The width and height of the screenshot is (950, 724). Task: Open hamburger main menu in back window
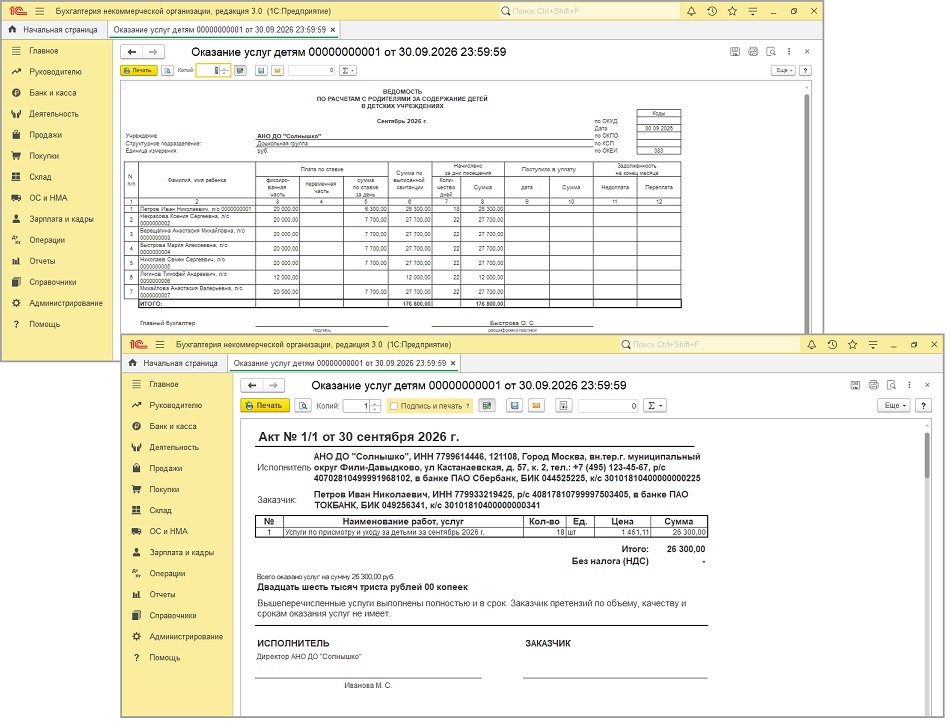click(x=40, y=11)
